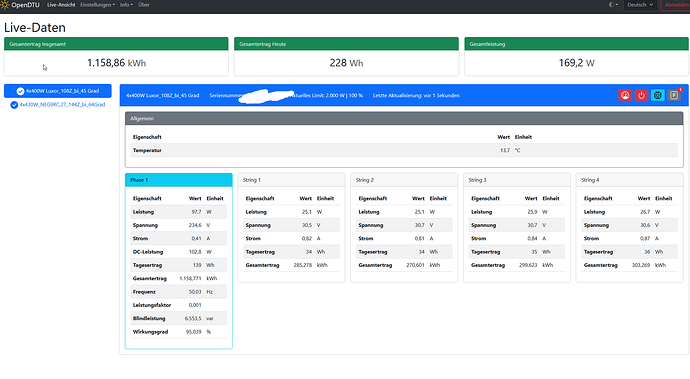
Task: Click the String 2 card header
Action: [404, 180]
